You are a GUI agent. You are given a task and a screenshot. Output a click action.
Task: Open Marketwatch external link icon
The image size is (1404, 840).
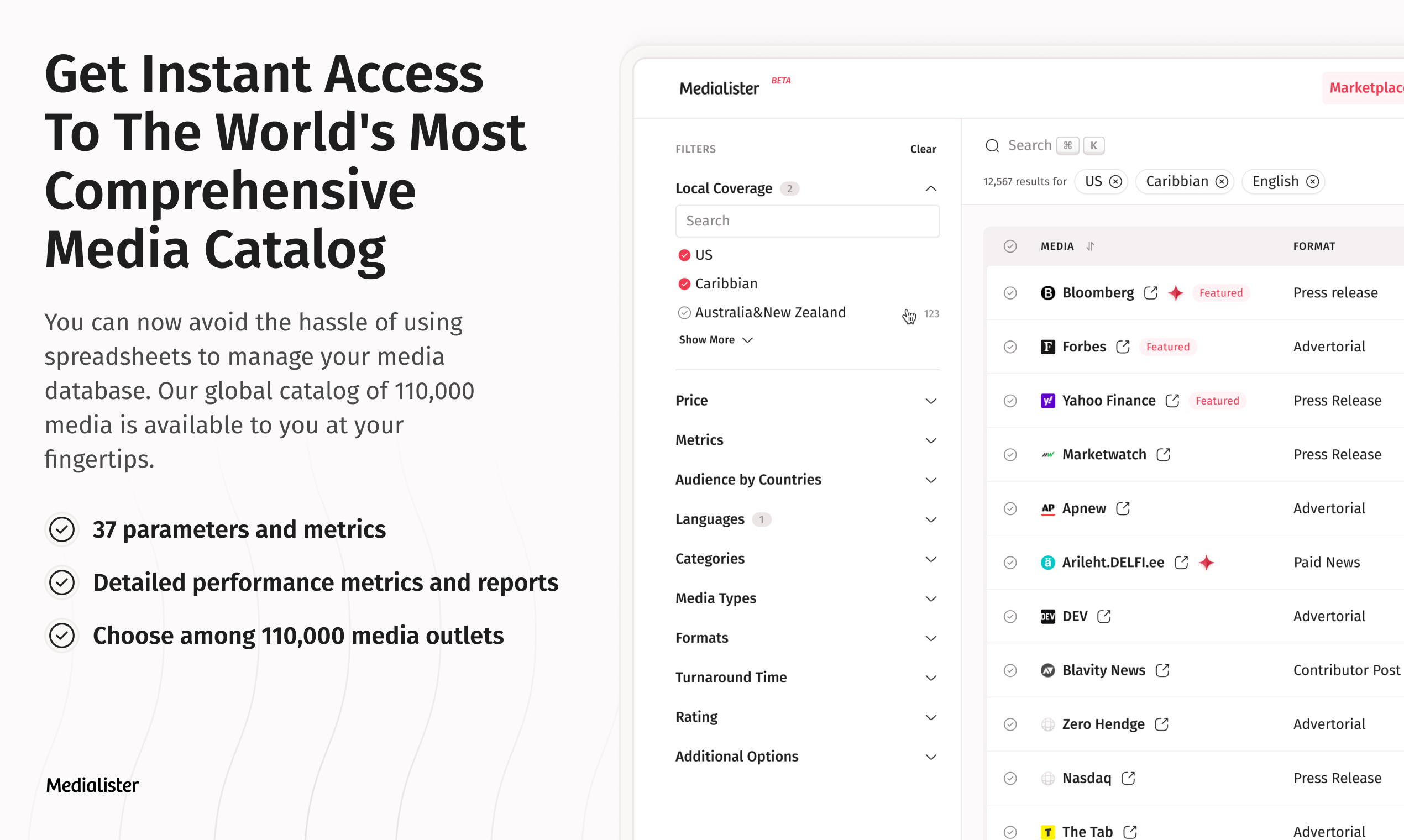point(1163,454)
